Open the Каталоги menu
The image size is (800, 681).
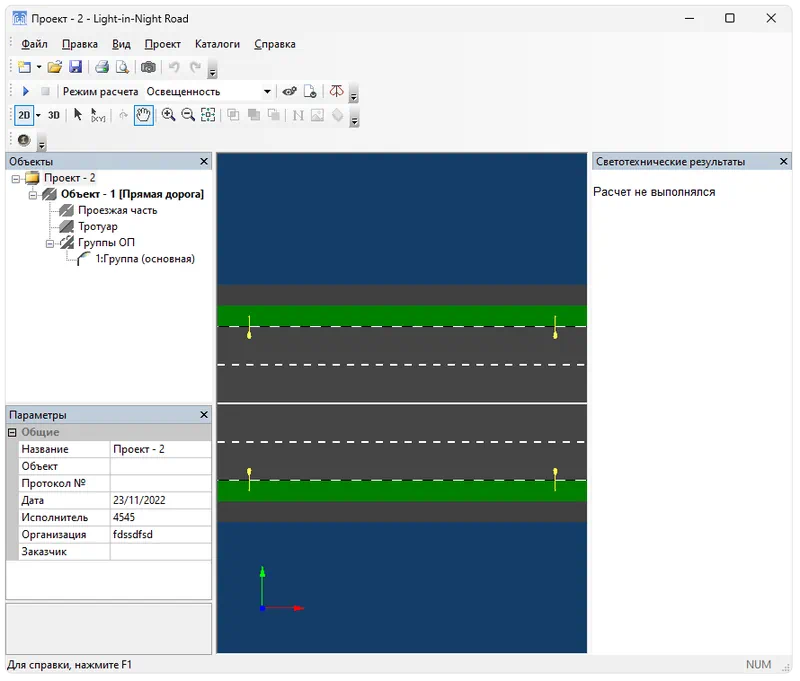(217, 44)
